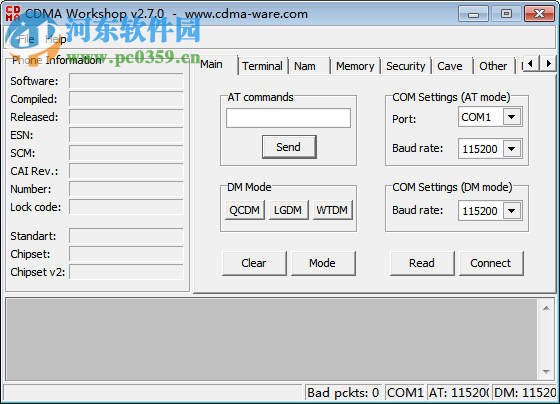Click the Released info field
The height and width of the screenshot is (404, 560).
click(x=126, y=117)
